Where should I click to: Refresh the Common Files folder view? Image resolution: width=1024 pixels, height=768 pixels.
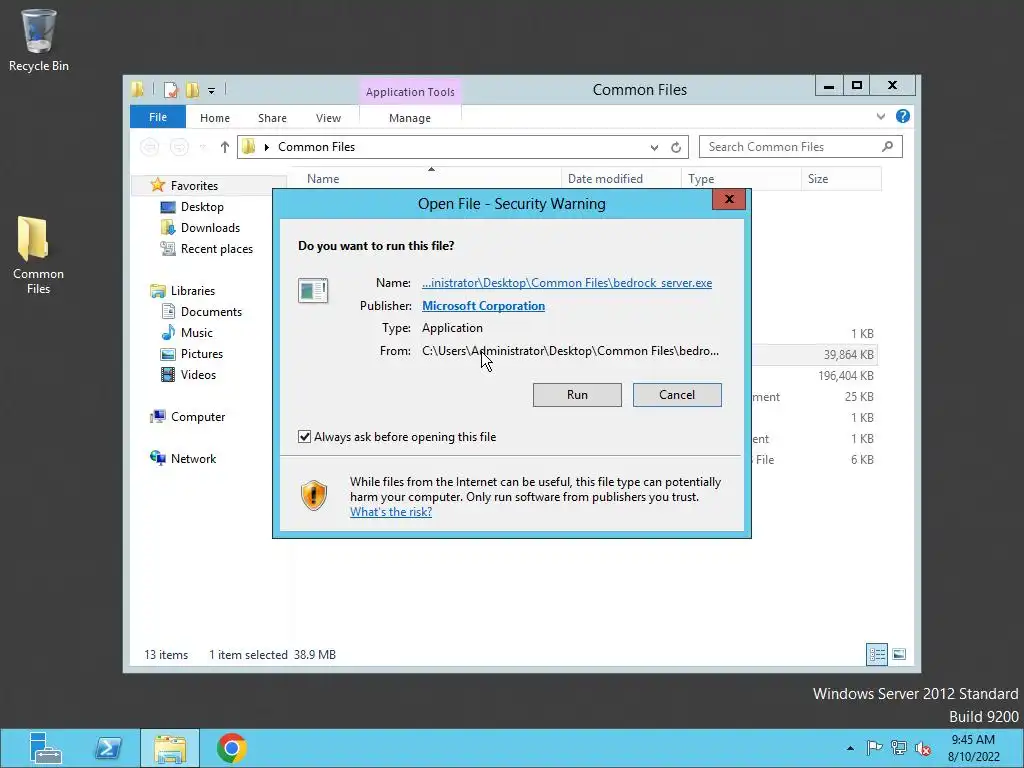tap(676, 147)
